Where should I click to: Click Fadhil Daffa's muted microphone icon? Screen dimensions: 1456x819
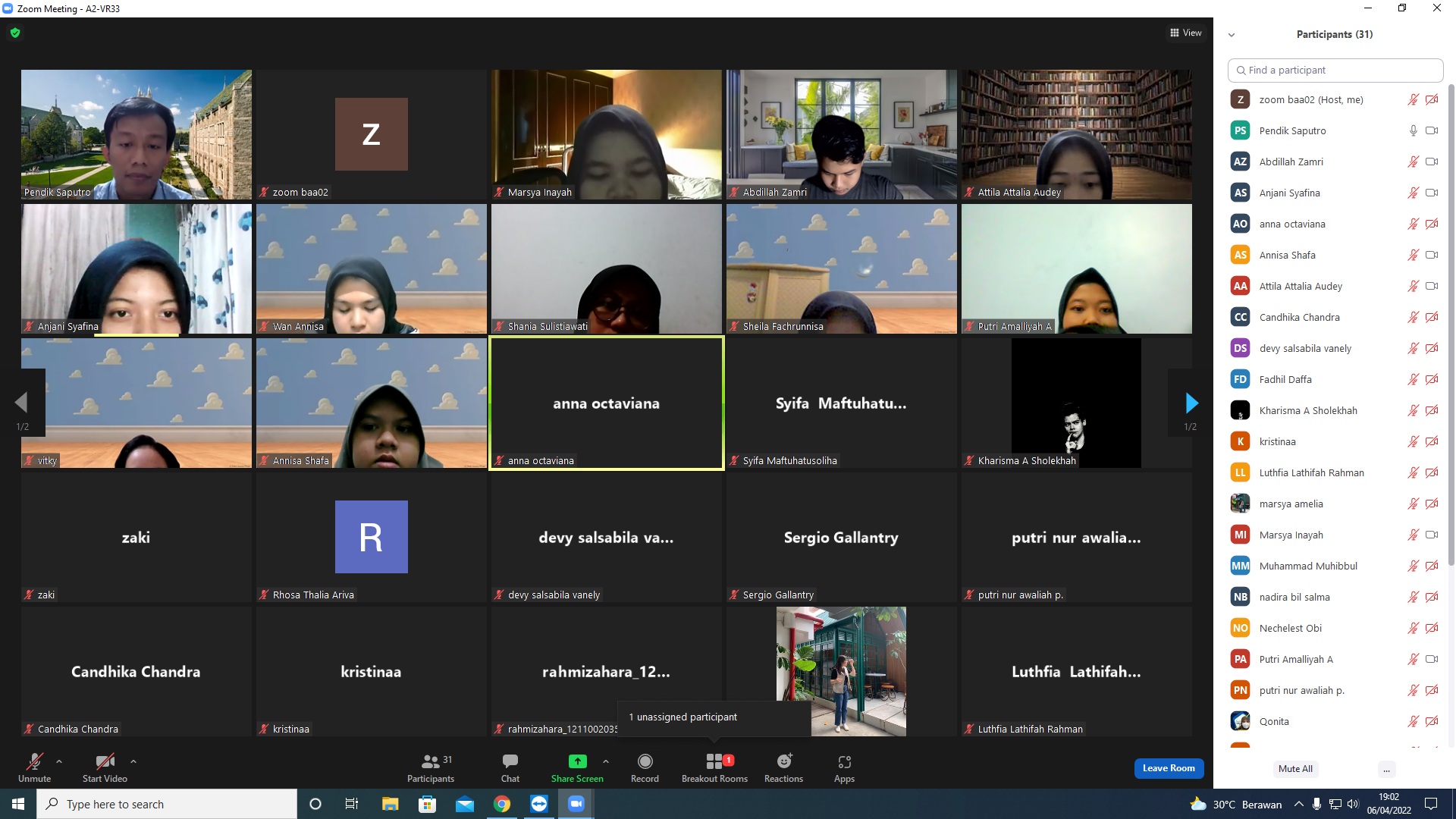point(1414,379)
